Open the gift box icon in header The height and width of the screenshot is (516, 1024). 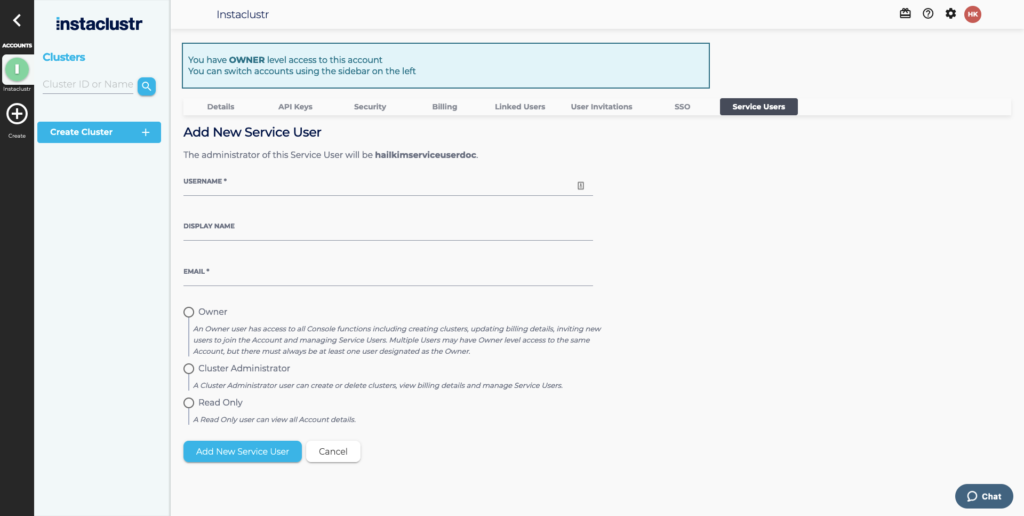(905, 14)
